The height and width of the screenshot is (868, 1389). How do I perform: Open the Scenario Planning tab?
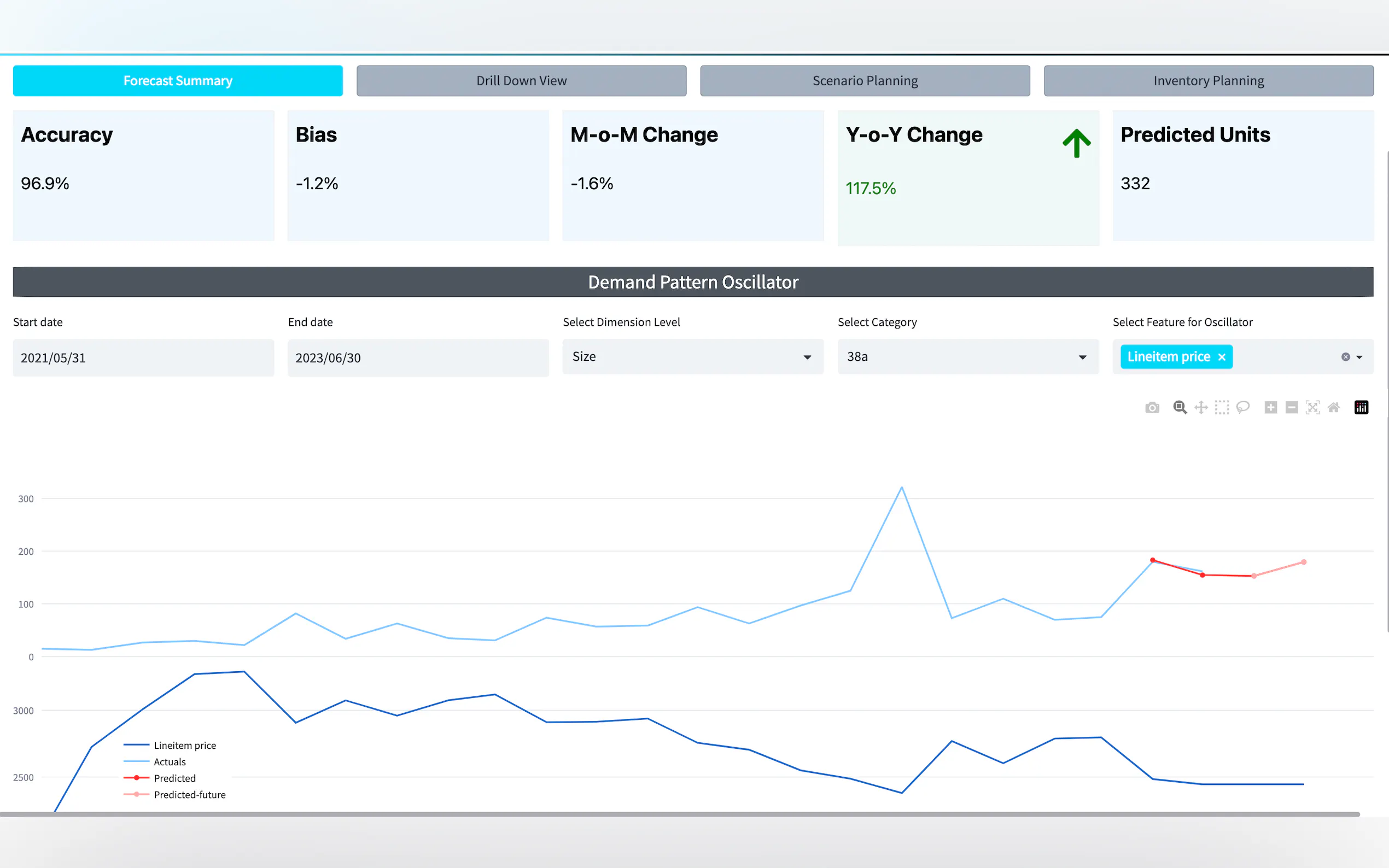865,81
